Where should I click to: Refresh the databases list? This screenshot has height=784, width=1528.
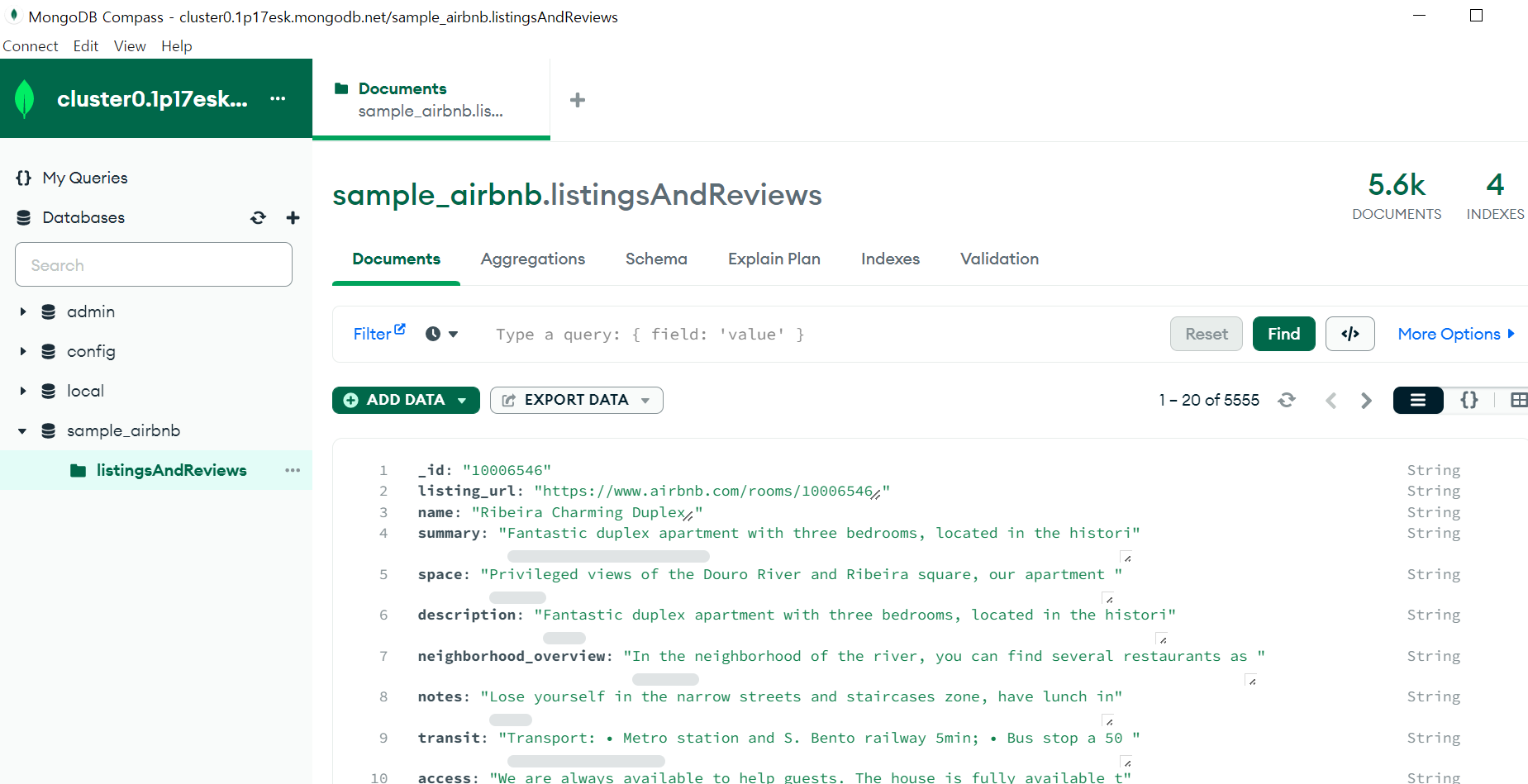pos(259,217)
